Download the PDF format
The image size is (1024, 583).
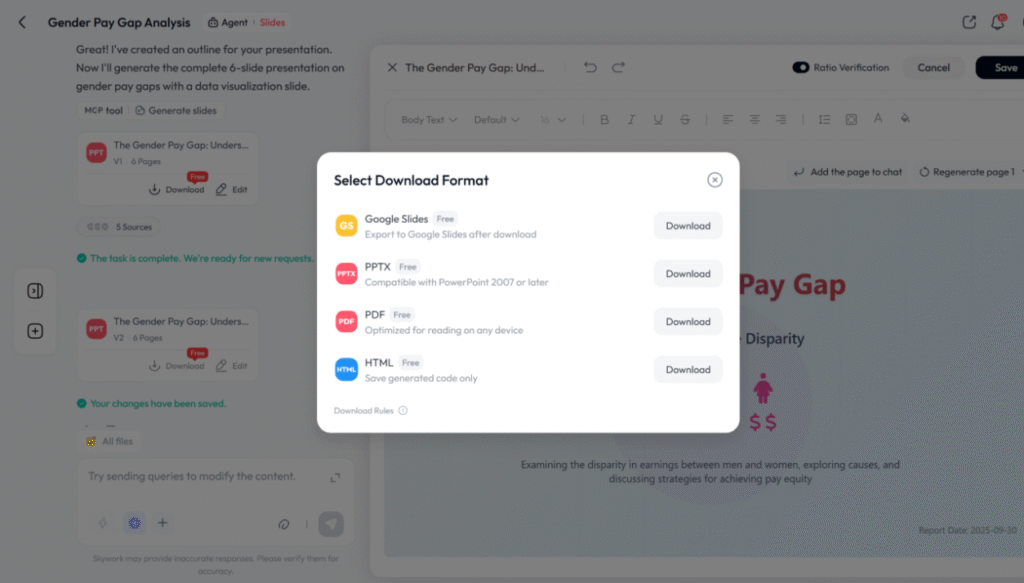coord(688,322)
